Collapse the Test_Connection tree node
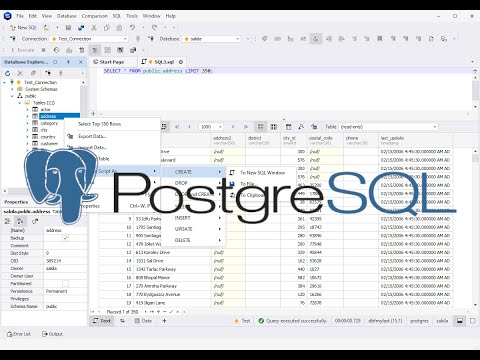Image resolution: width=480 pixels, height=360 pixels. [x=5, y=82]
